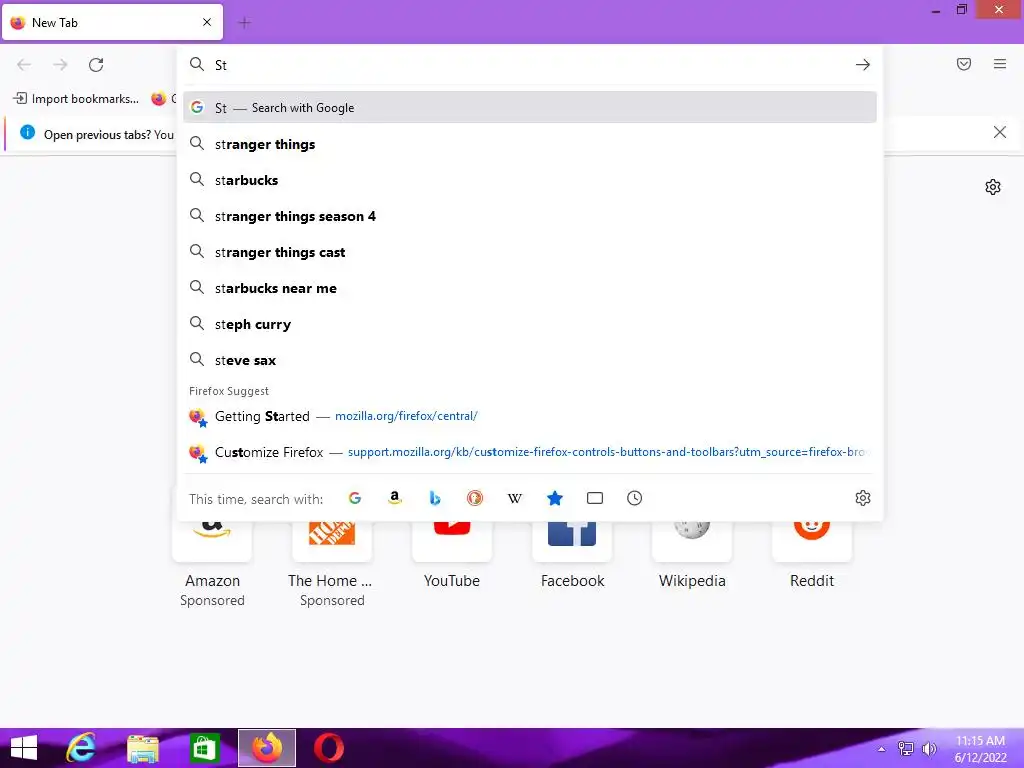Screen dimensions: 1024x768
Task: Open new tab with plus button
Action: pos(244,23)
